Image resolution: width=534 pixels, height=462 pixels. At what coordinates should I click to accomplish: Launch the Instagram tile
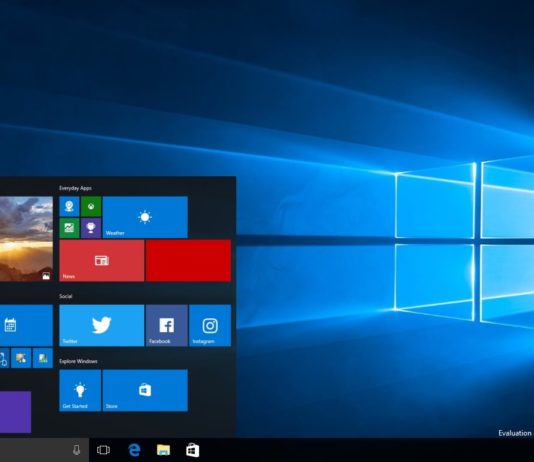(210, 325)
